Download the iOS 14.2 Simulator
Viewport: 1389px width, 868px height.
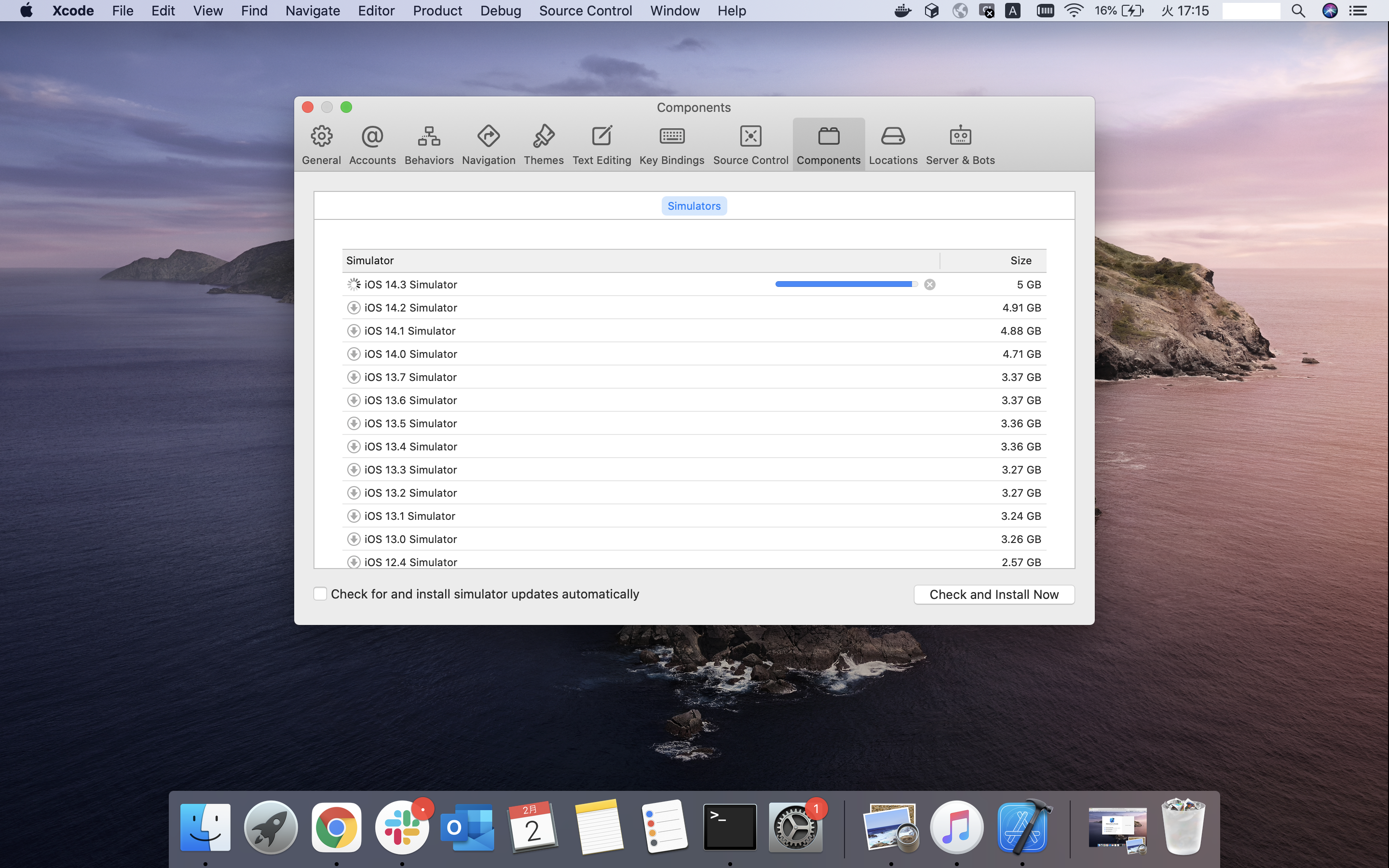coord(354,308)
